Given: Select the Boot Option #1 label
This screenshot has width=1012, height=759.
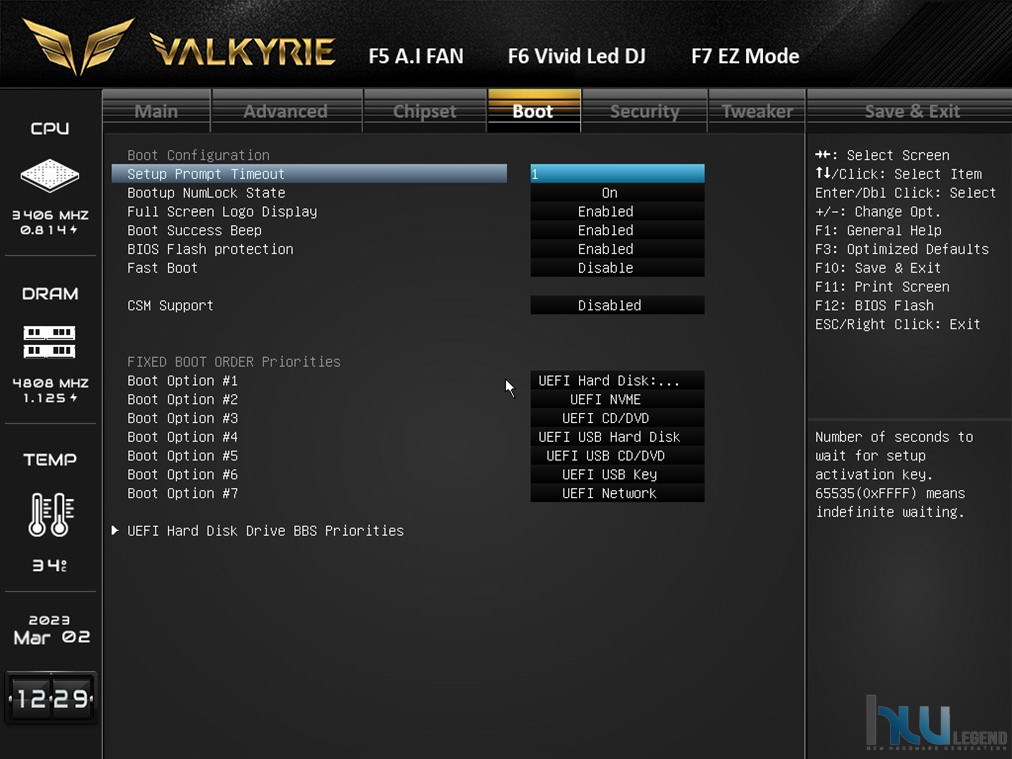Looking at the screenshot, I should (x=183, y=380).
